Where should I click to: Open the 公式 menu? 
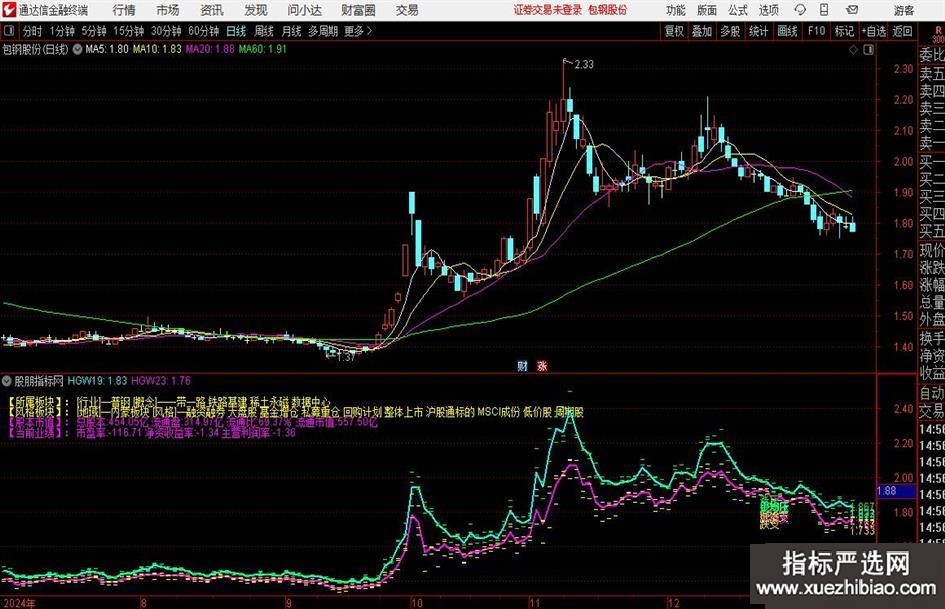click(x=737, y=10)
